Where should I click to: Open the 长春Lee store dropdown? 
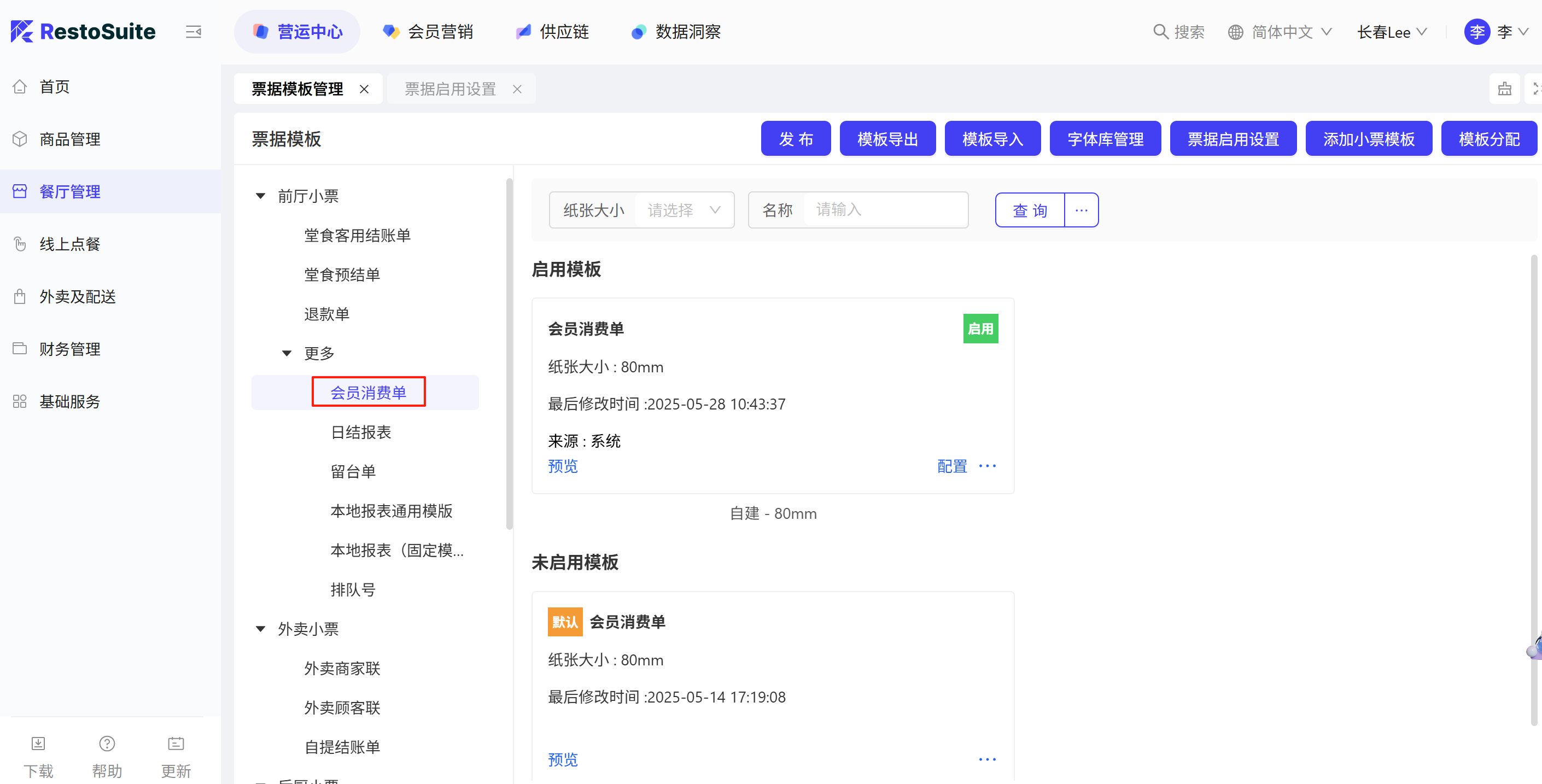pyautogui.click(x=1392, y=32)
